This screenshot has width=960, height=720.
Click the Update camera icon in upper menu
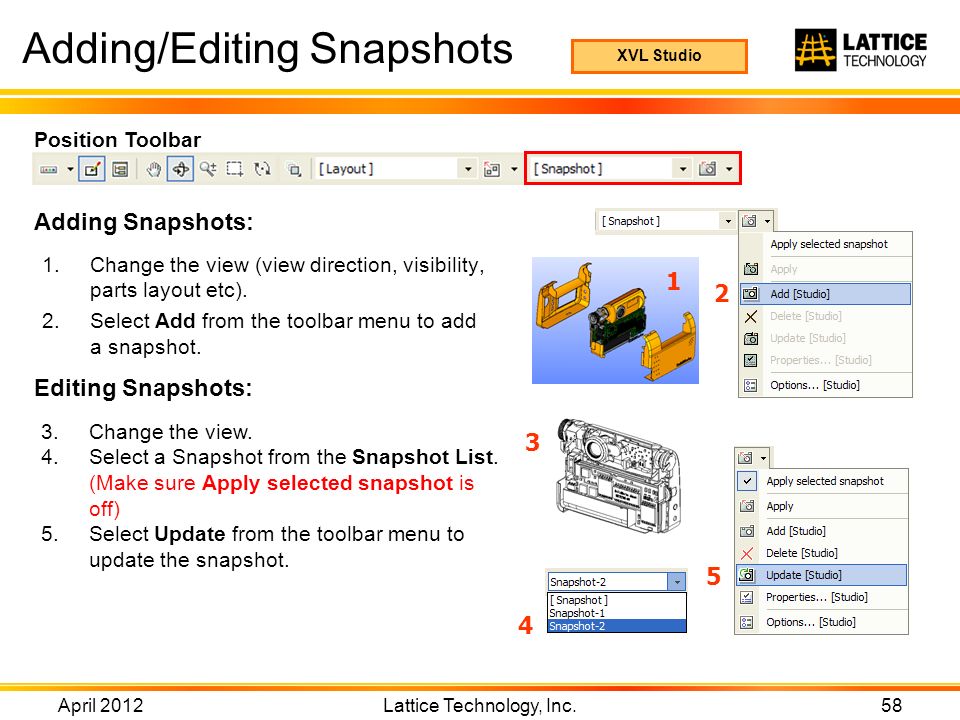(751, 338)
